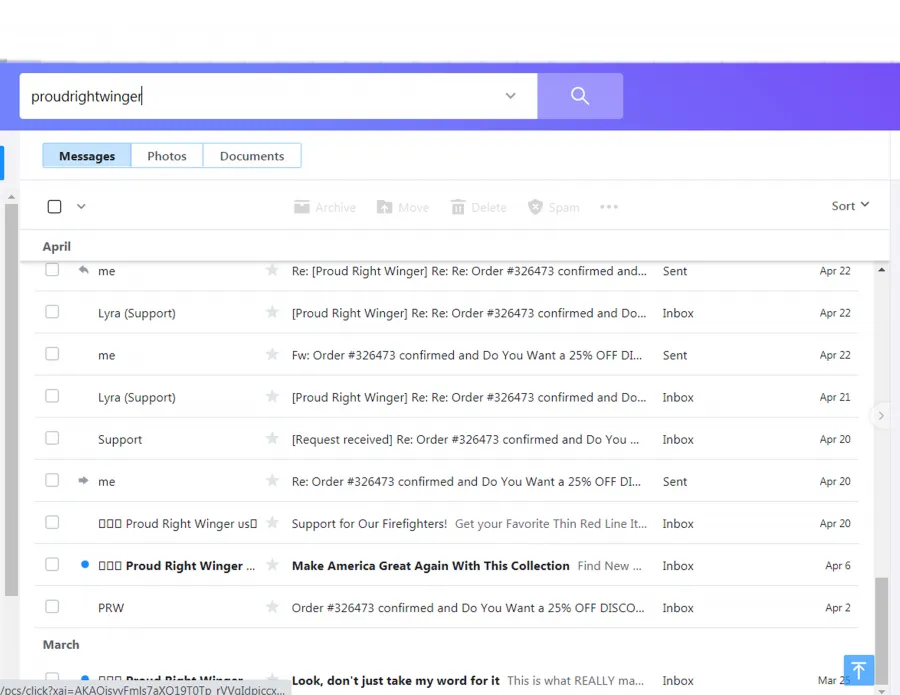
Task: Click the Delete trash icon
Action: (457, 207)
